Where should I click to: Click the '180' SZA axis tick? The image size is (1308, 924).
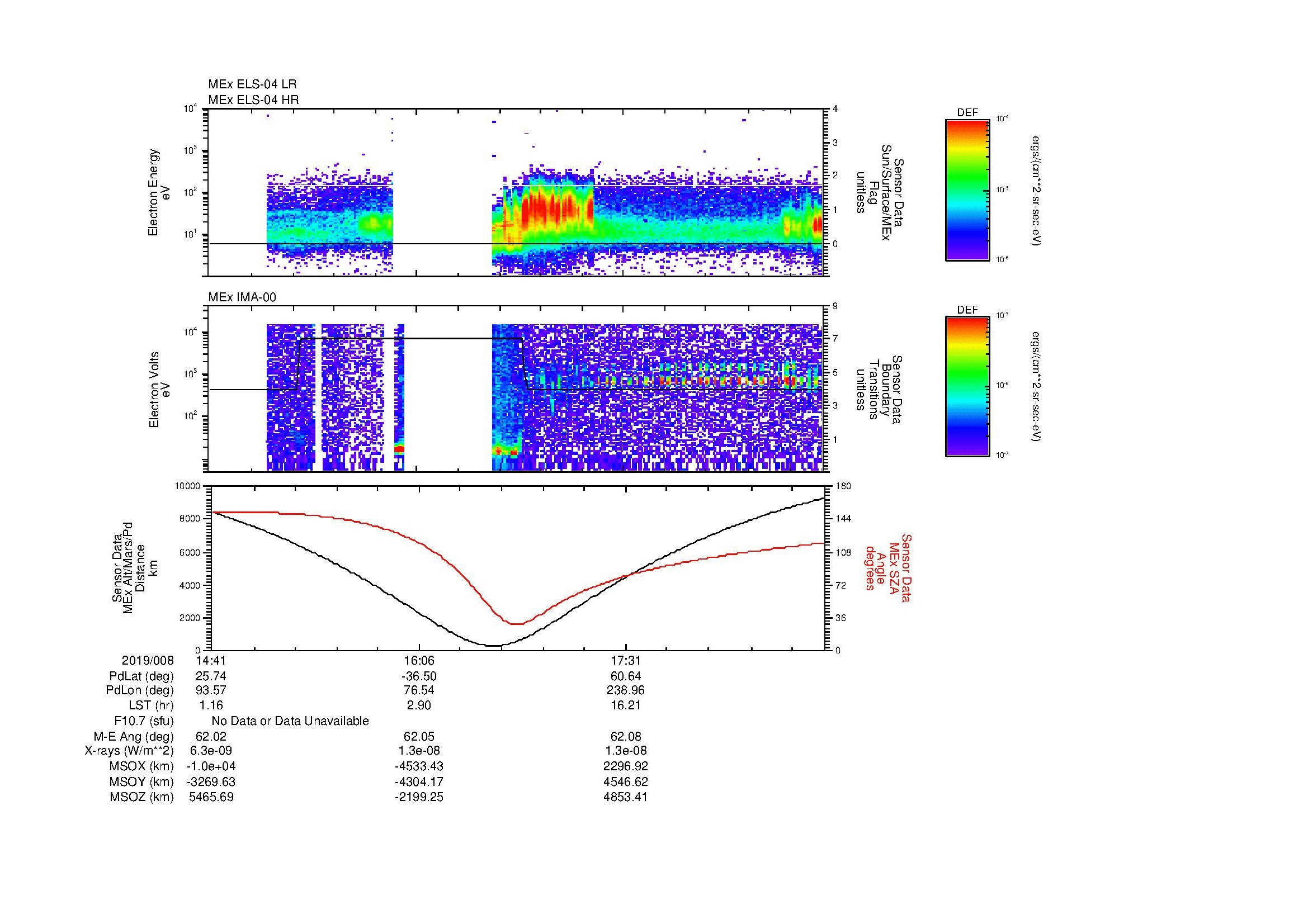click(x=843, y=486)
